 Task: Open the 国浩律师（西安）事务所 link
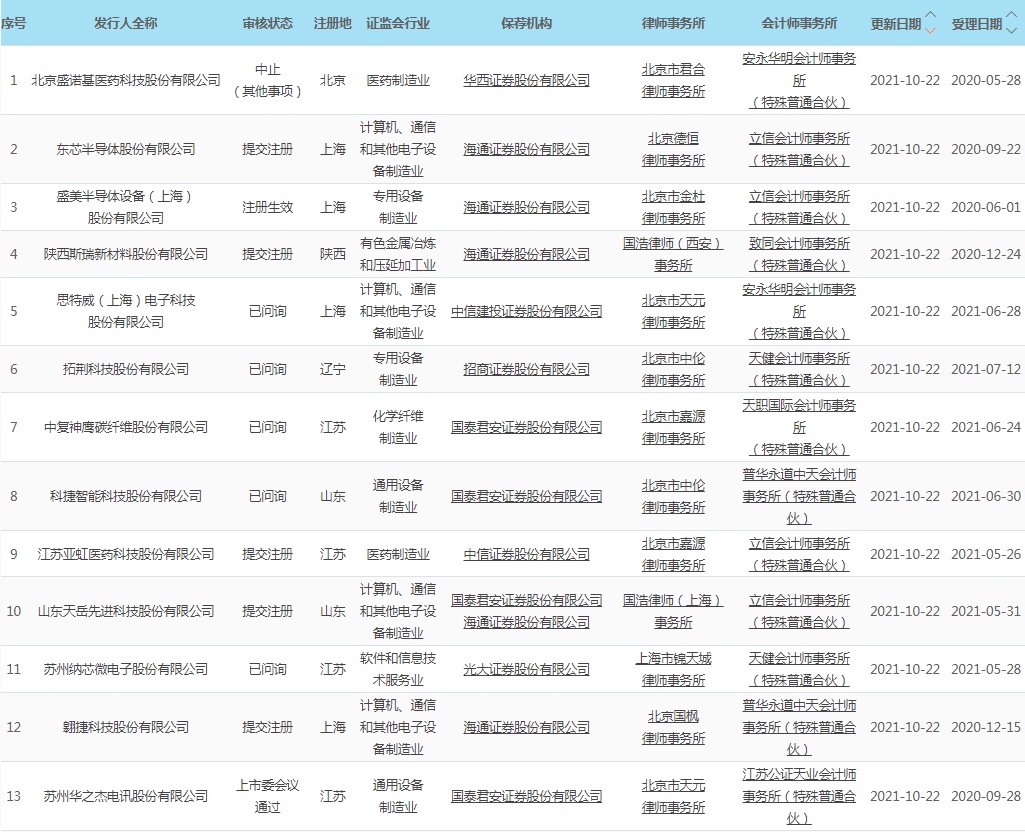pos(673,254)
